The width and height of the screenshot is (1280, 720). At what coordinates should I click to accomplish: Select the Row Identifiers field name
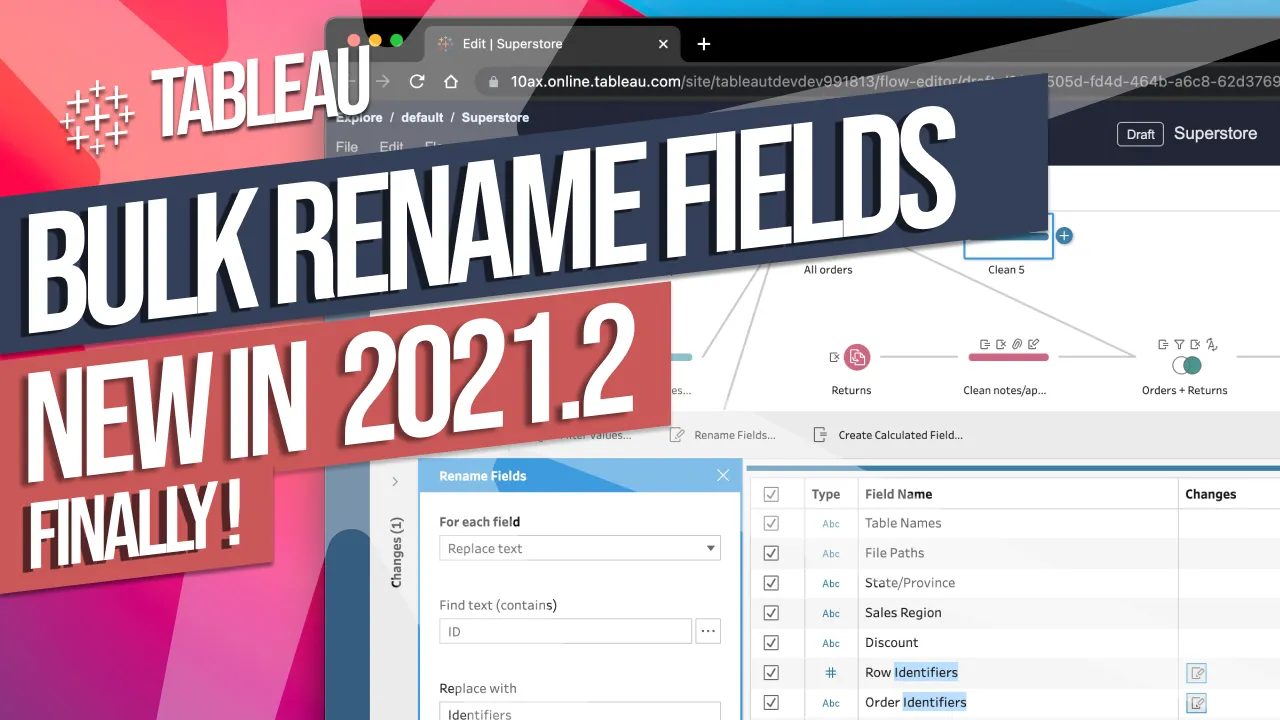(911, 673)
